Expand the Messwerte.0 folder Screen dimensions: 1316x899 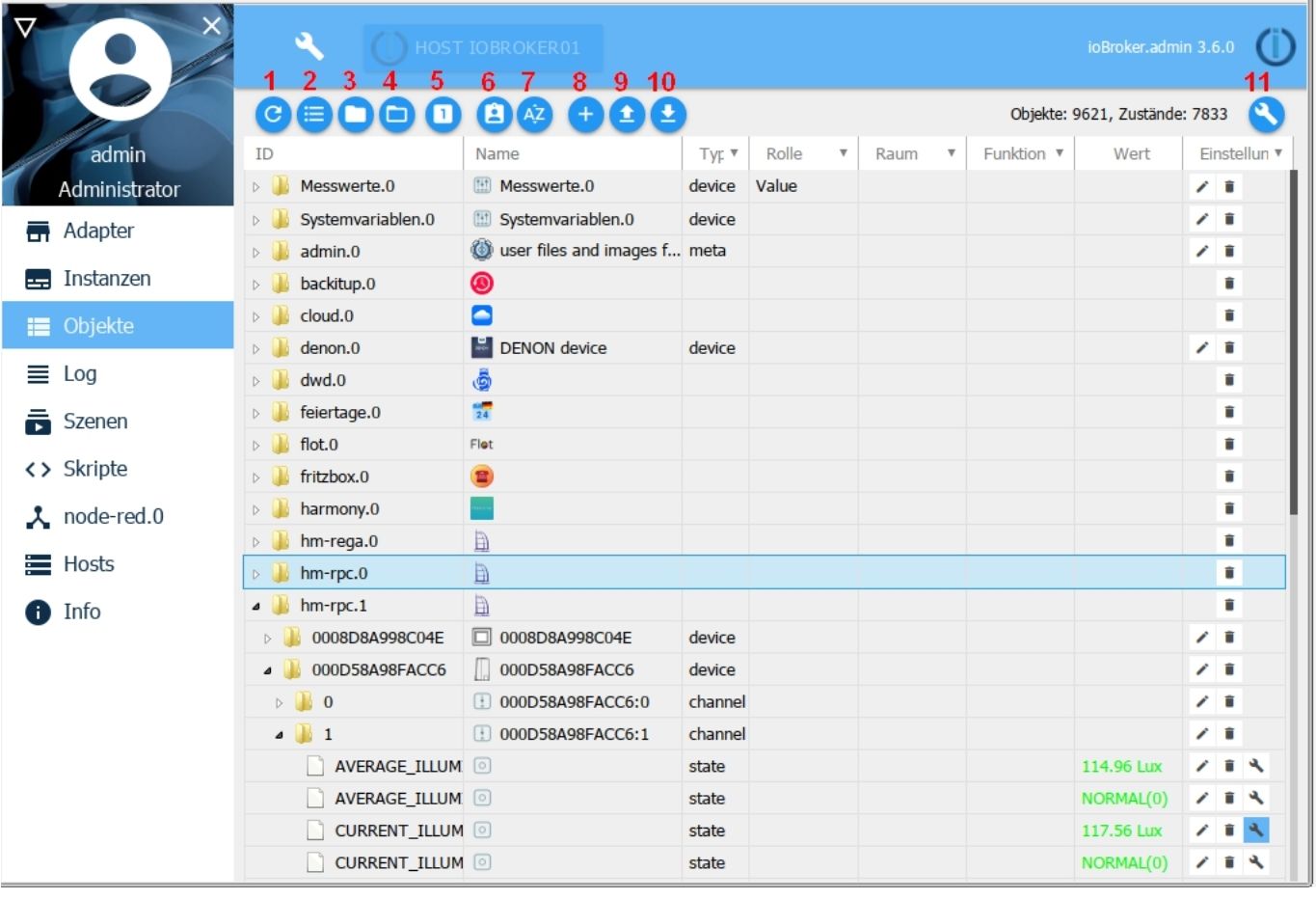[255, 186]
